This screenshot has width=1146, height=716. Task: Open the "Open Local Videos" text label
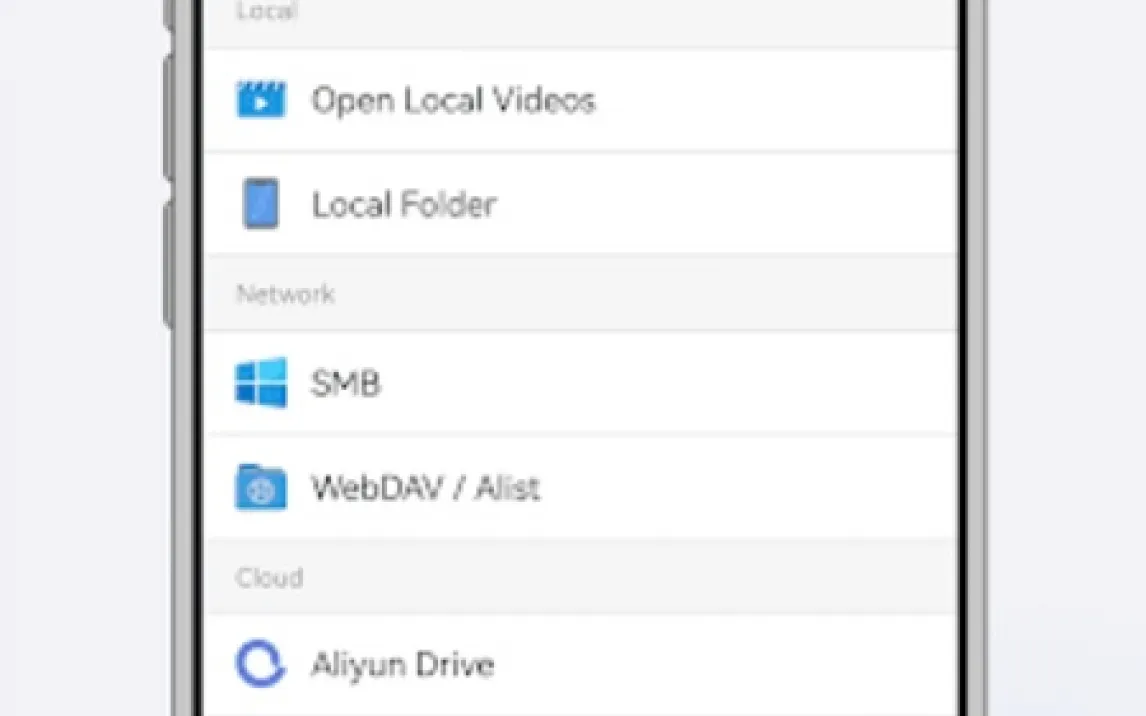pyautogui.click(x=453, y=100)
